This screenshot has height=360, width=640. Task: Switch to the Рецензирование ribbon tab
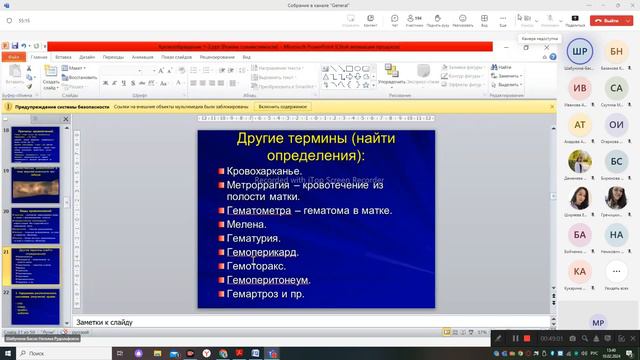(x=217, y=57)
